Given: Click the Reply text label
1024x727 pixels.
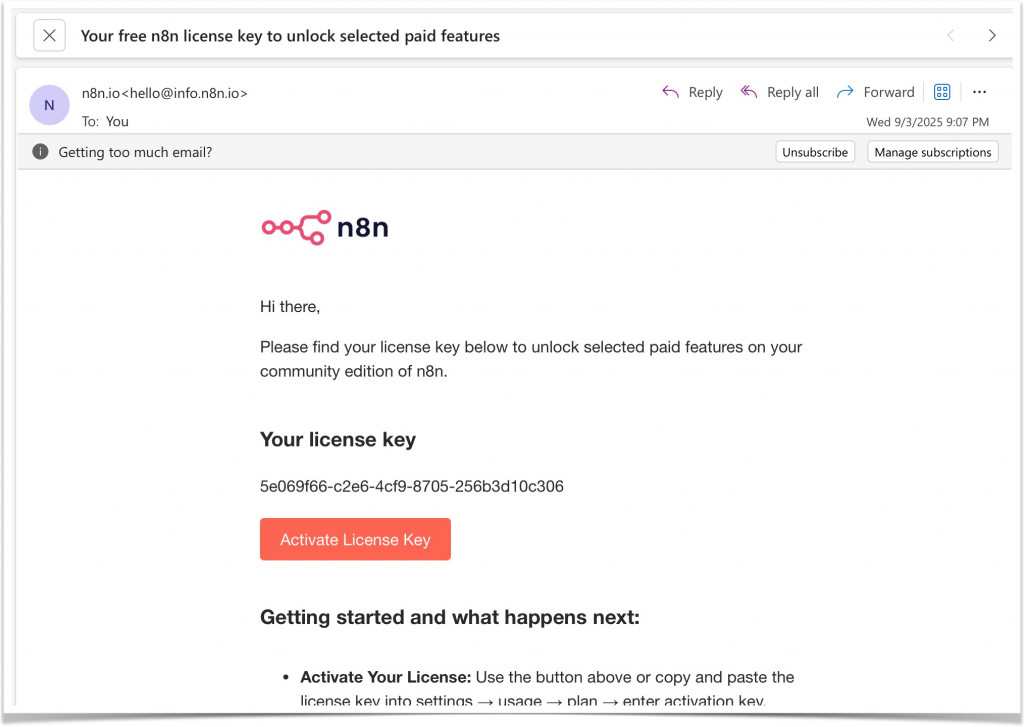Looking at the screenshot, I should [x=705, y=93].
